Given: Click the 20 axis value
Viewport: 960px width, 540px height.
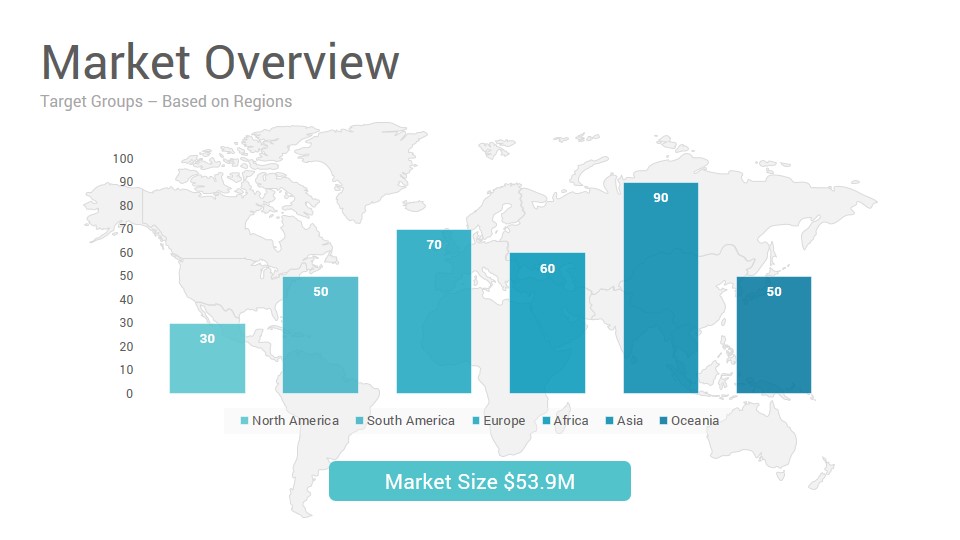Looking at the screenshot, I should (126, 347).
